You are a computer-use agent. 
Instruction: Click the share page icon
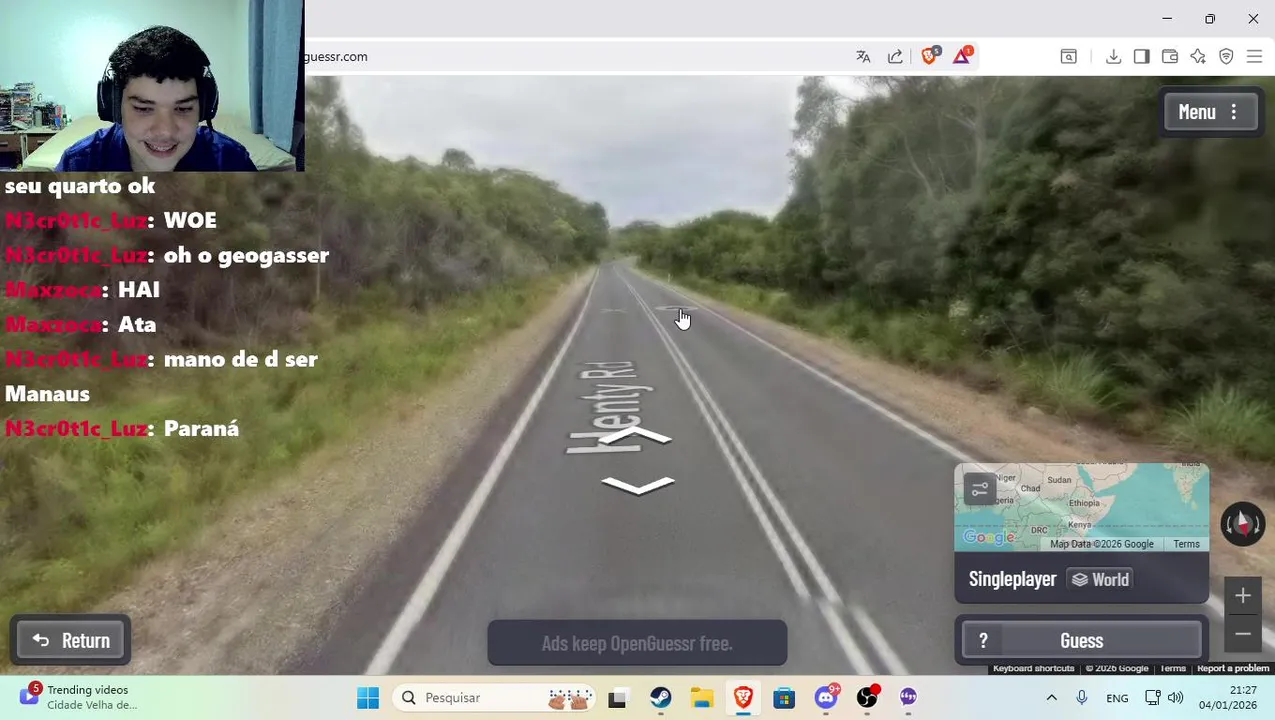[x=895, y=57]
